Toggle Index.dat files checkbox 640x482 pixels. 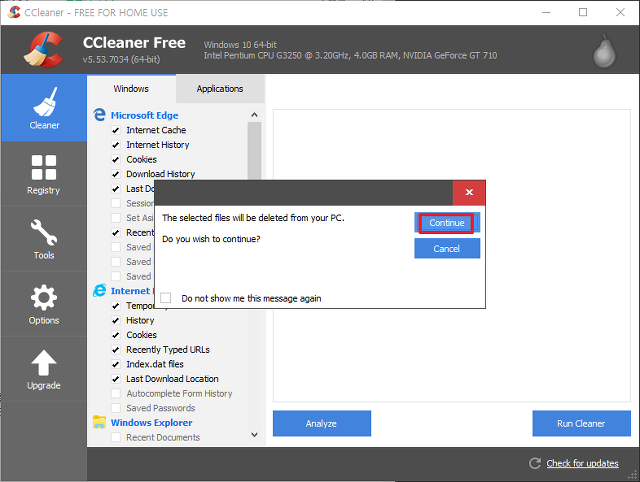click(116, 364)
